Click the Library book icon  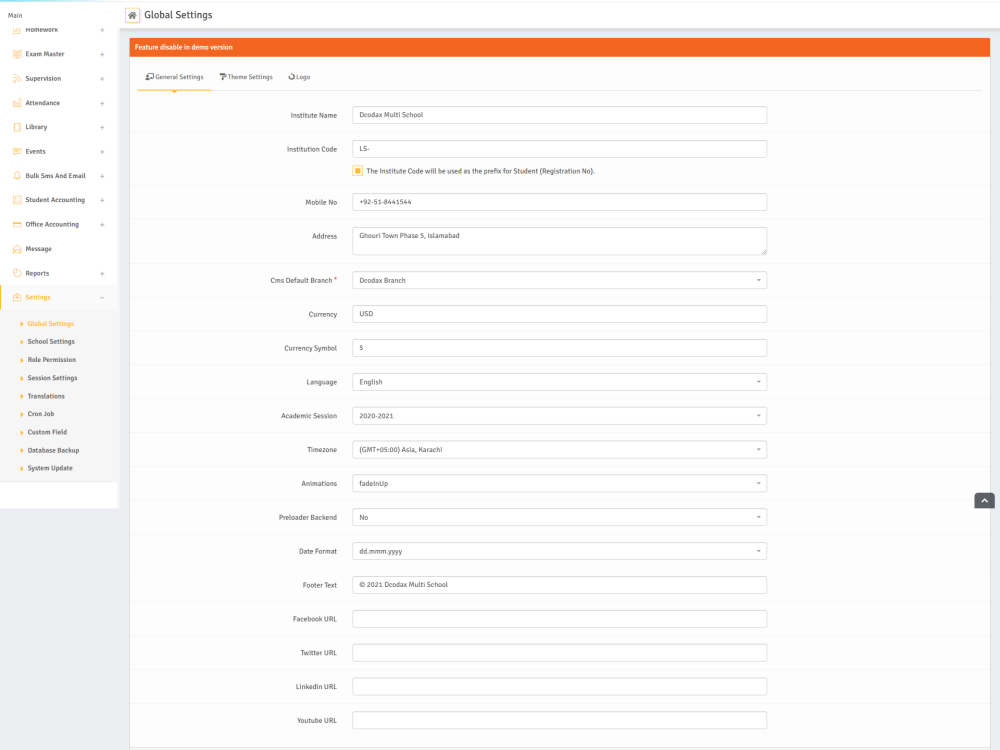(x=17, y=127)
